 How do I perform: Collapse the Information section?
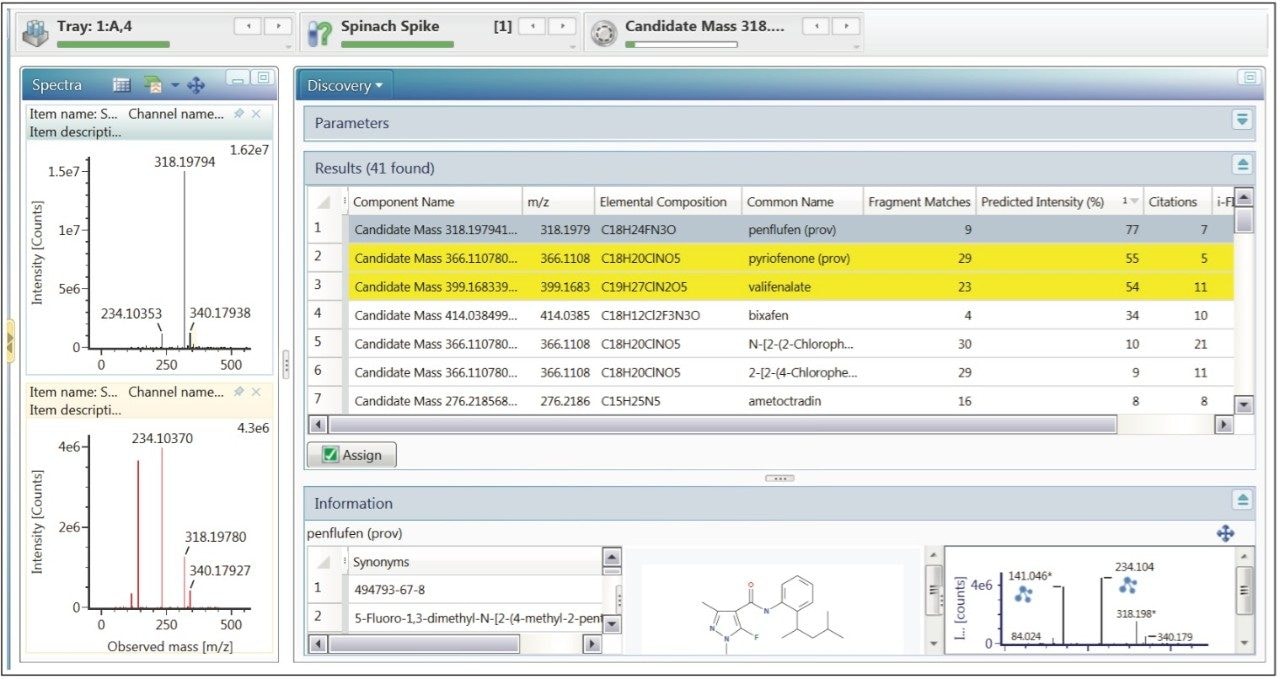pos(1243,500)
